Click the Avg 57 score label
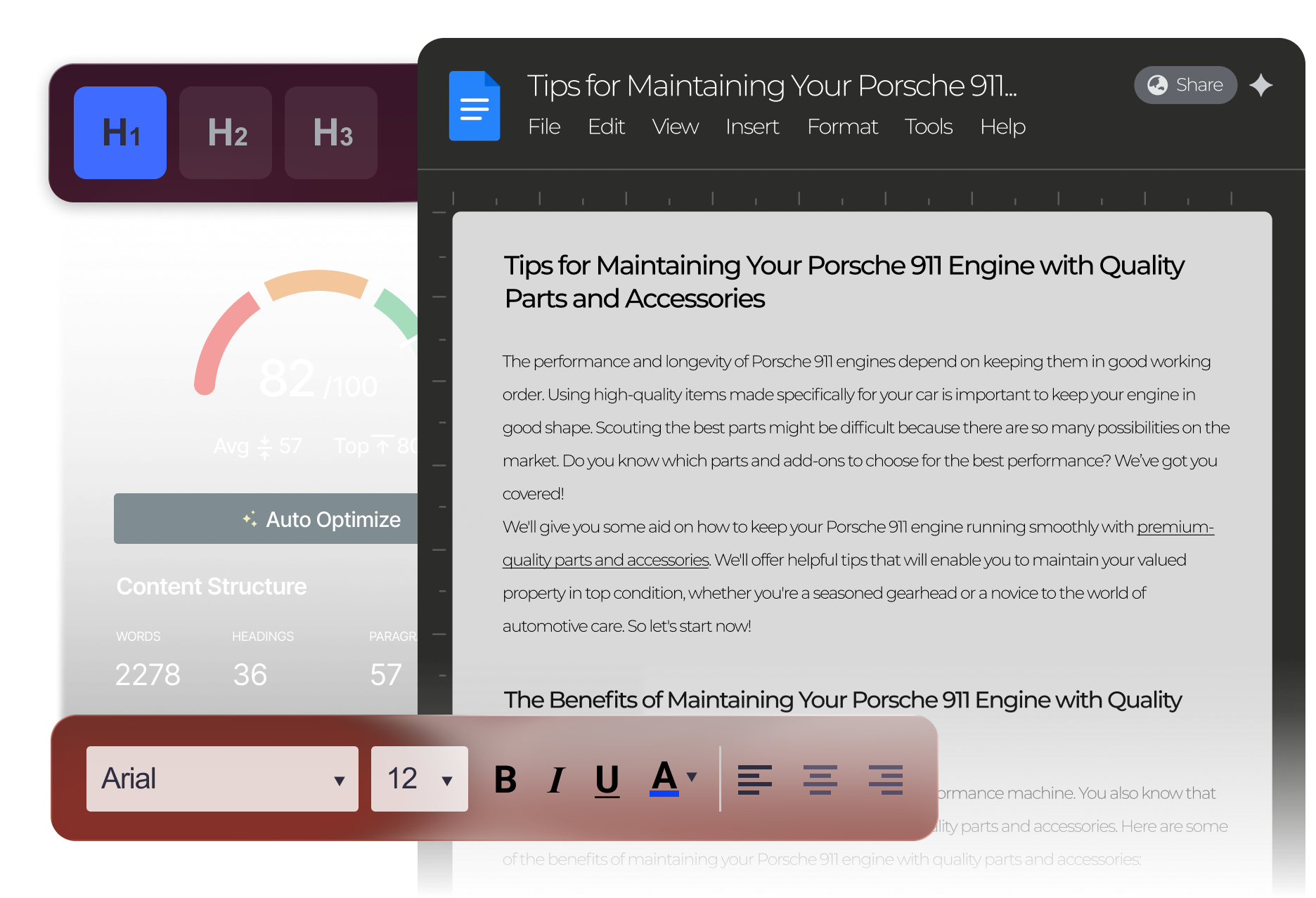1316x898 pixels. (258, 446)
